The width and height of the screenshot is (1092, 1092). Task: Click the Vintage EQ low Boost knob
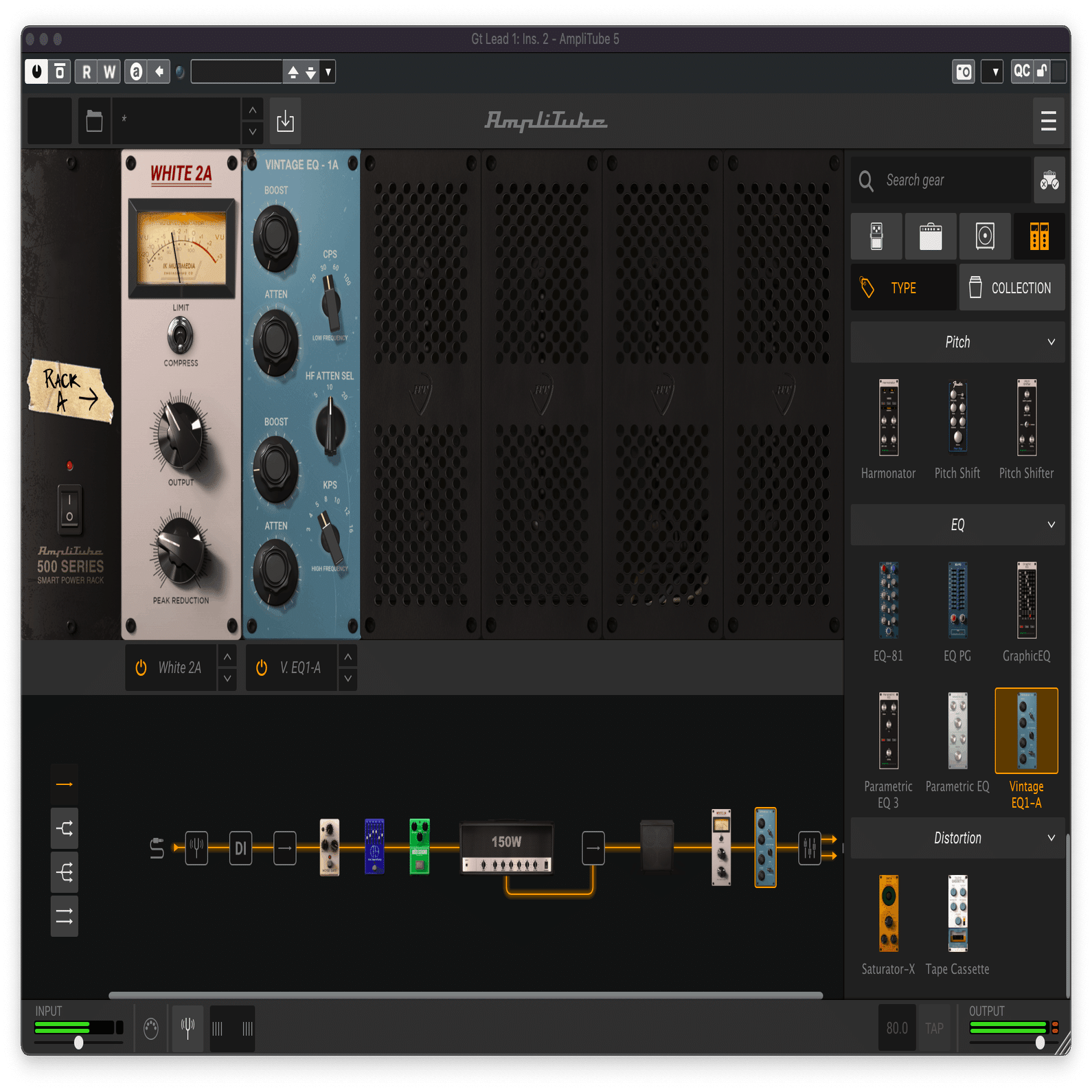click(x=275, y=238)
